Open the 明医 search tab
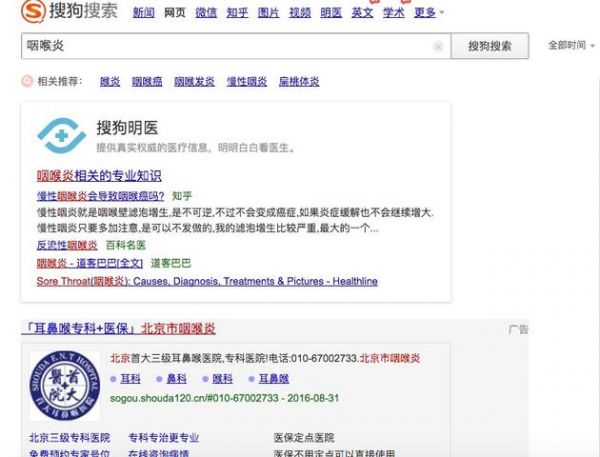600x457 pixels. coord(331,13)
